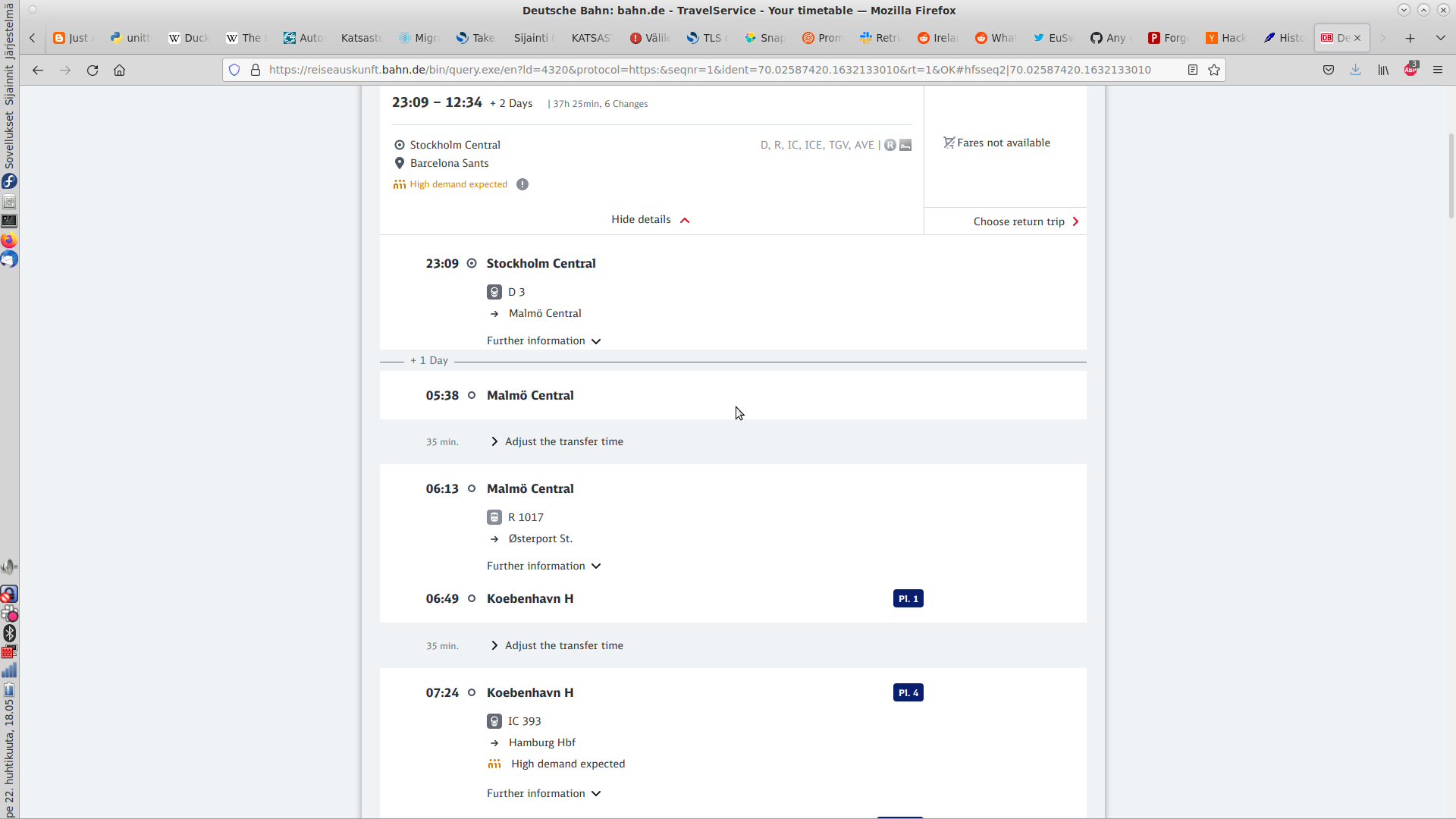This screenshot has height=819, width=1456.
Task: Expand Further information under IC 393
Action: pyautogui.click(x=544, y=794)
